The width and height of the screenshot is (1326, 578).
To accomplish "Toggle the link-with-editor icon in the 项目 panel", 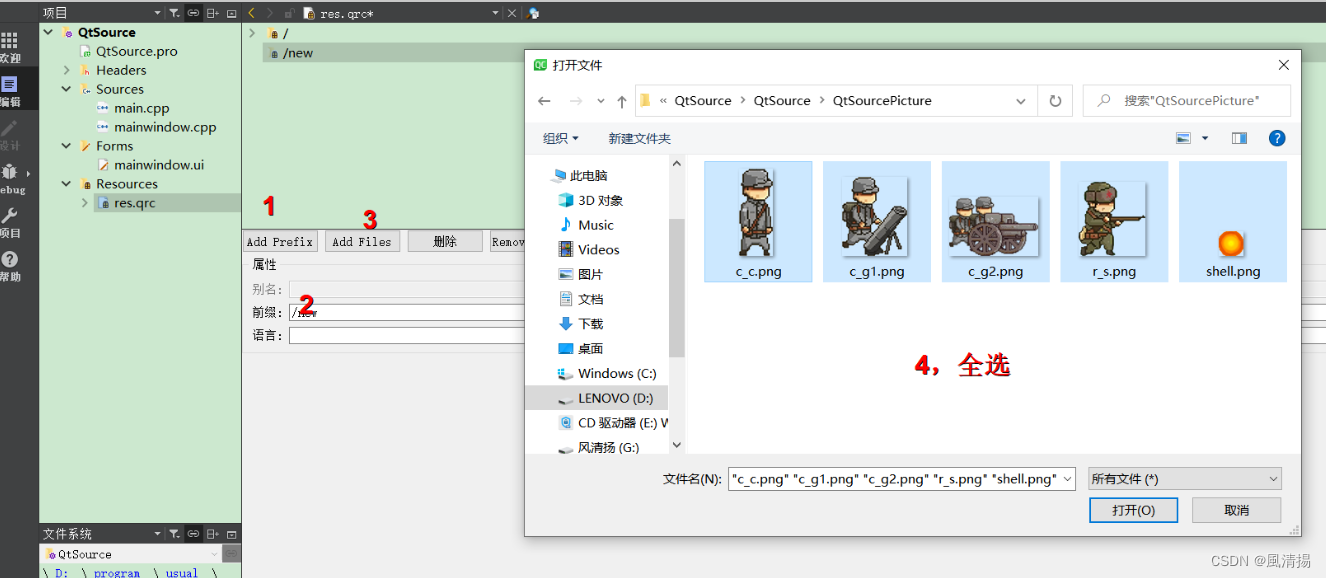I will tap(193, 13).
